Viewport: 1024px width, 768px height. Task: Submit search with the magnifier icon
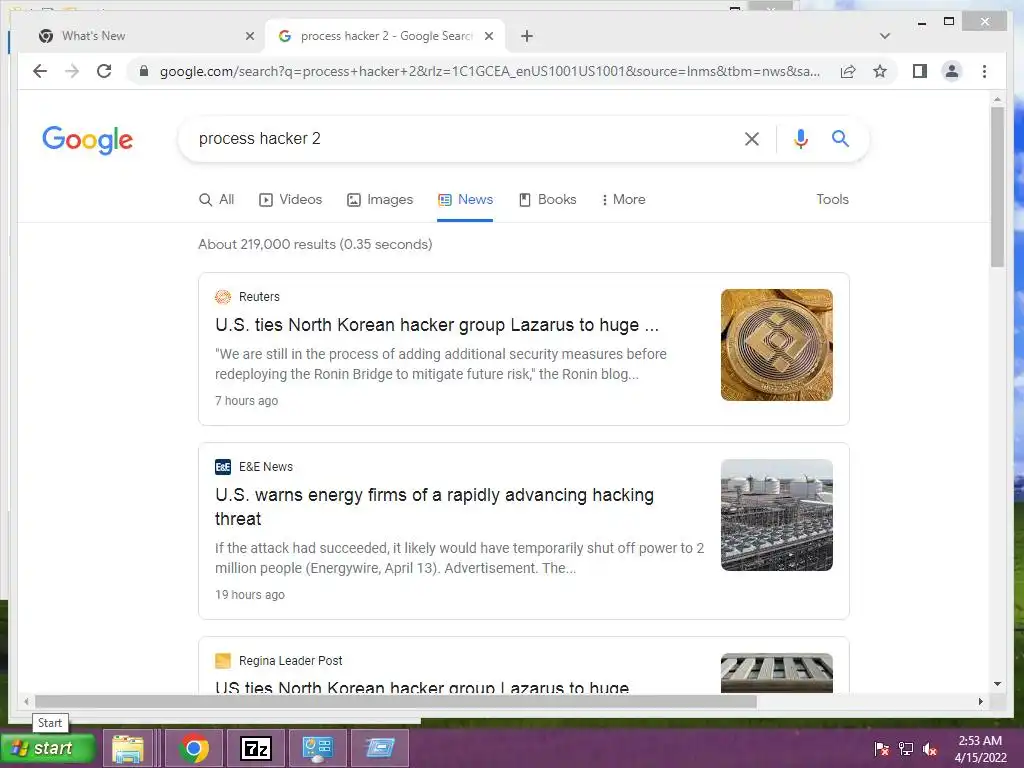pos(840,138)
